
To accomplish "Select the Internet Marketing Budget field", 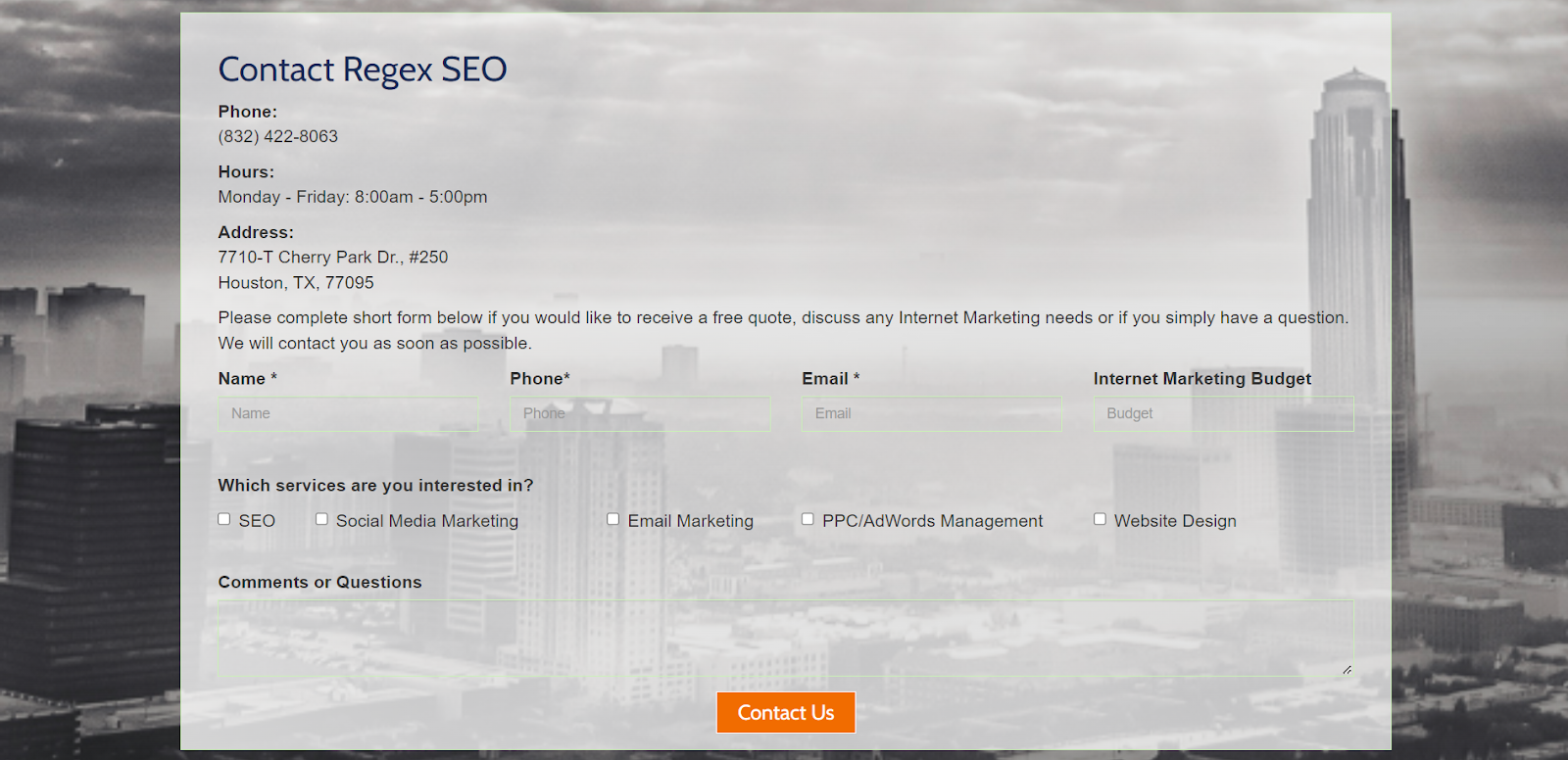I will click(1223, 414).
